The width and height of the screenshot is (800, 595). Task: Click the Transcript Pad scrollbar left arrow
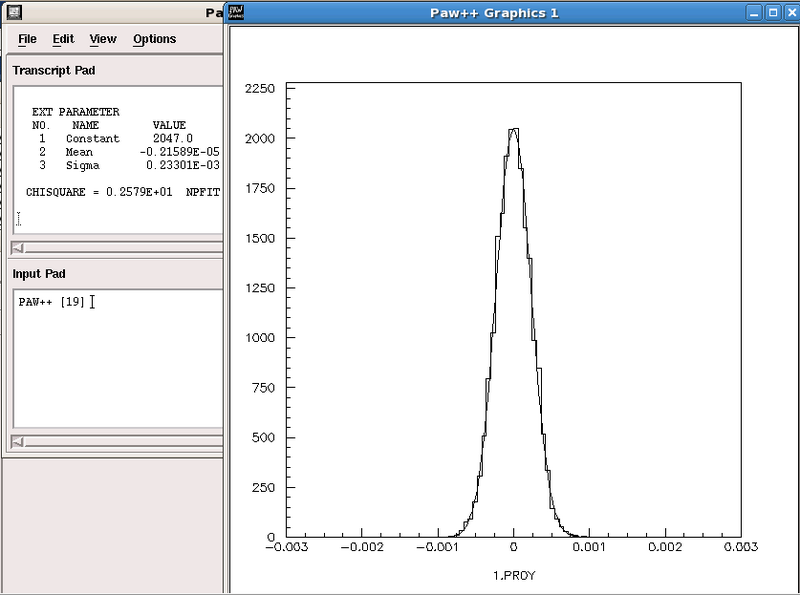[18, 248]
